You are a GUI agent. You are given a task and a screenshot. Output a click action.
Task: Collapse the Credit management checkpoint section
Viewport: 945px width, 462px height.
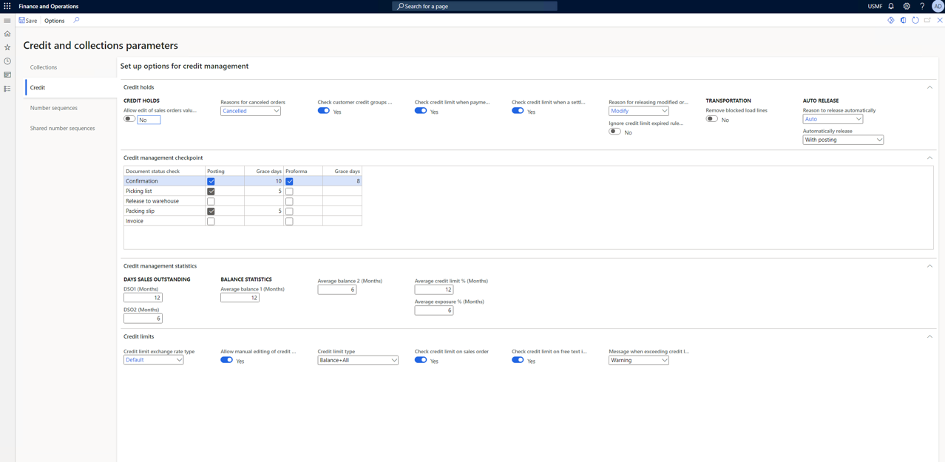(930, 158)
